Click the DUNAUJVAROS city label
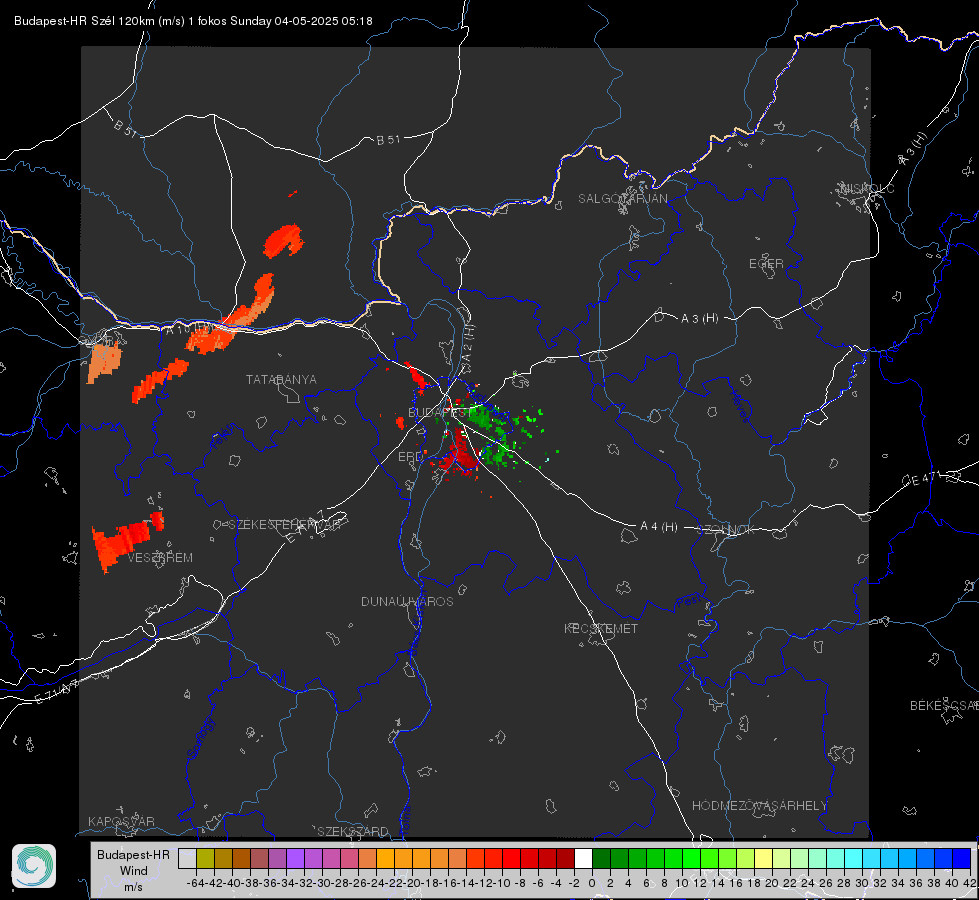This screenshot has height=900, width=979. [407, 601]
